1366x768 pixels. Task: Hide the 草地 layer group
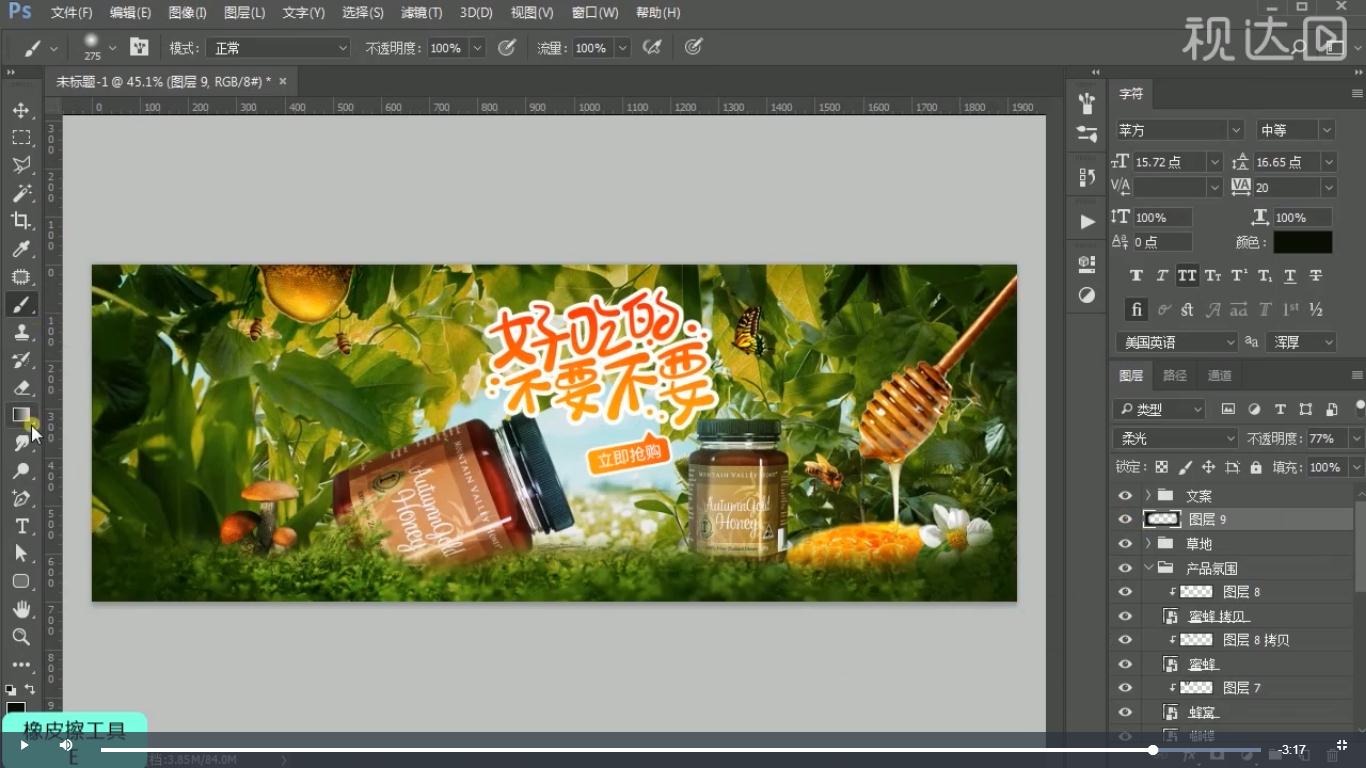[x=1125, y=544]
